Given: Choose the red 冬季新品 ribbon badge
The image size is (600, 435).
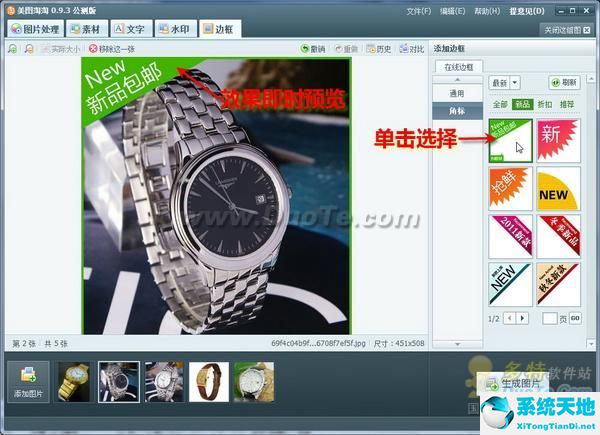Looking at the screenshot, I should click(x=559, y=236).
